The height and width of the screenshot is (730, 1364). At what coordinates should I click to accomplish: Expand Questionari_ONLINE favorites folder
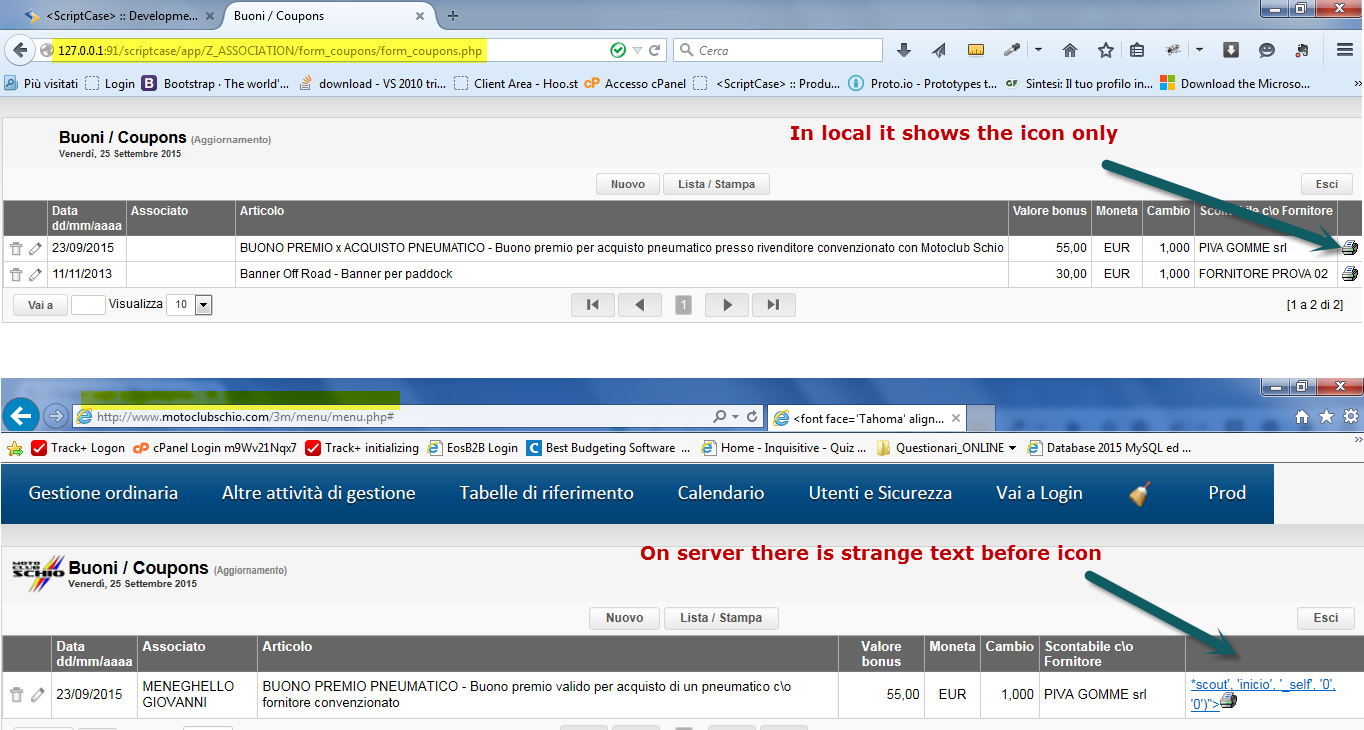tap(1012, 448)
